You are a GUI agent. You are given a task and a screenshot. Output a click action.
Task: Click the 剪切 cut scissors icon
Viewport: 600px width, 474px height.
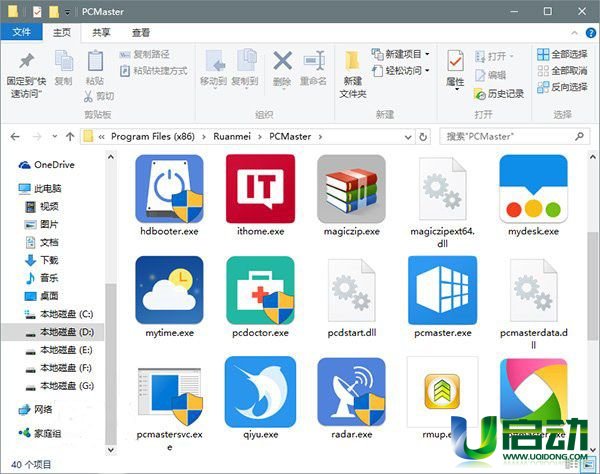pos(88,96)
